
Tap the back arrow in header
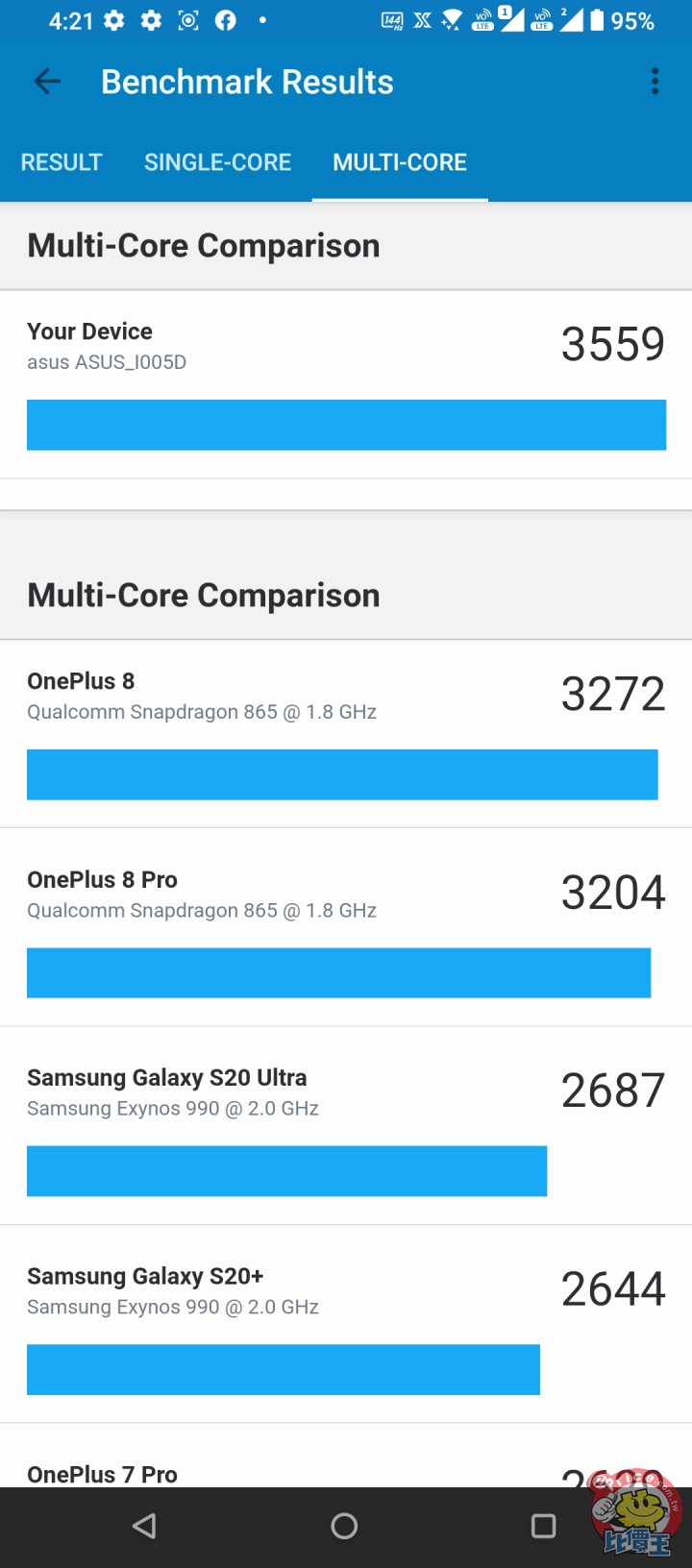tap(47, 82)
